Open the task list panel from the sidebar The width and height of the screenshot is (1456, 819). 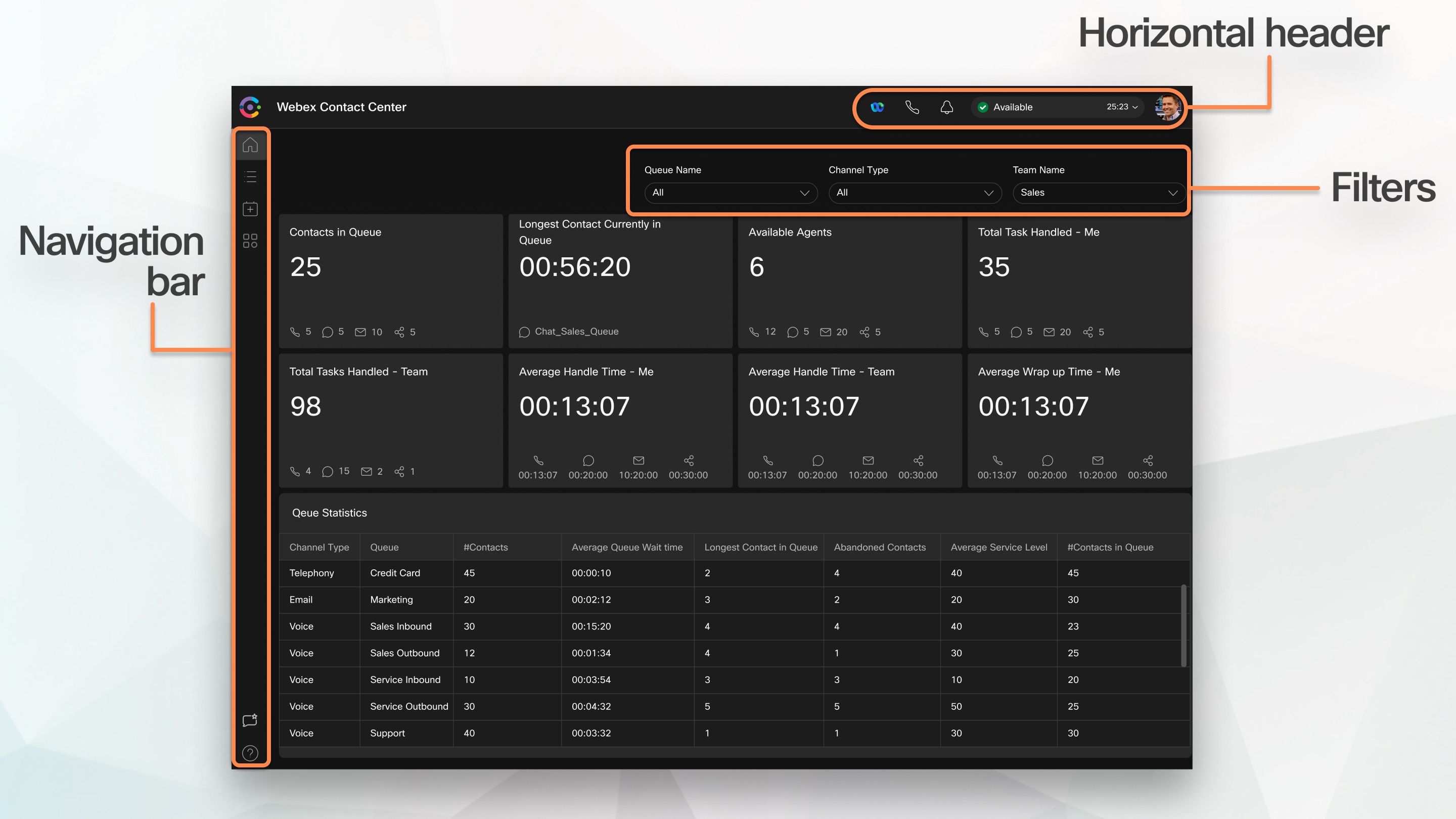pos(250,177)
